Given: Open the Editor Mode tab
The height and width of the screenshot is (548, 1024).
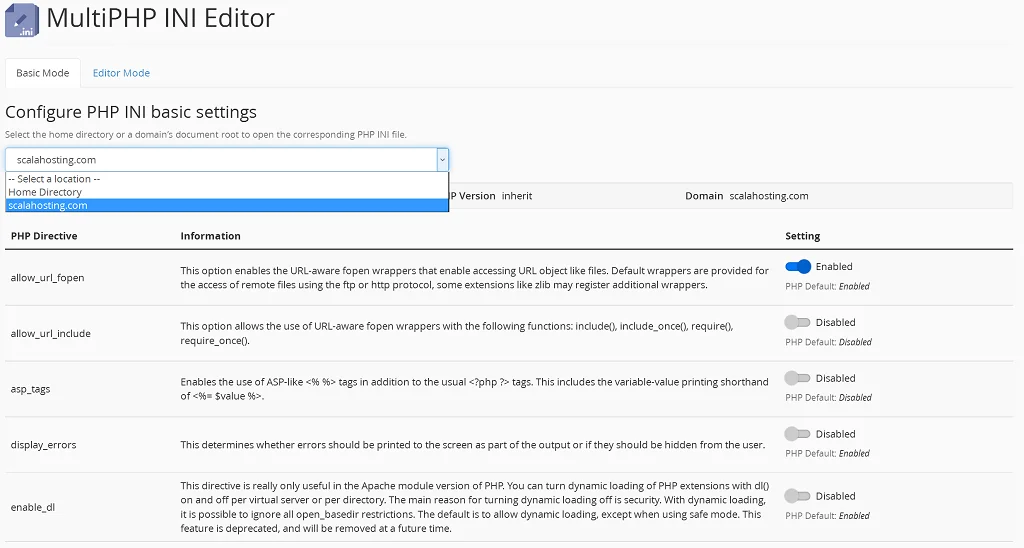Looking at the screenshot, I should point(121,73).
